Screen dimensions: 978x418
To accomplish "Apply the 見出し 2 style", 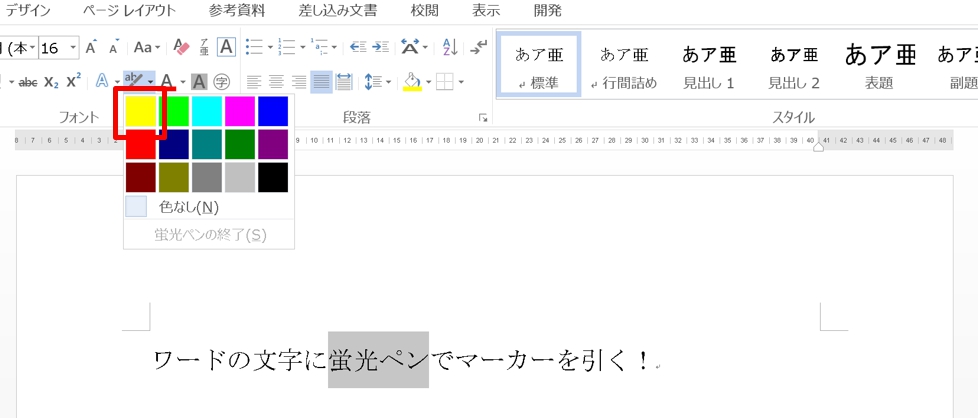I will 794,64.
